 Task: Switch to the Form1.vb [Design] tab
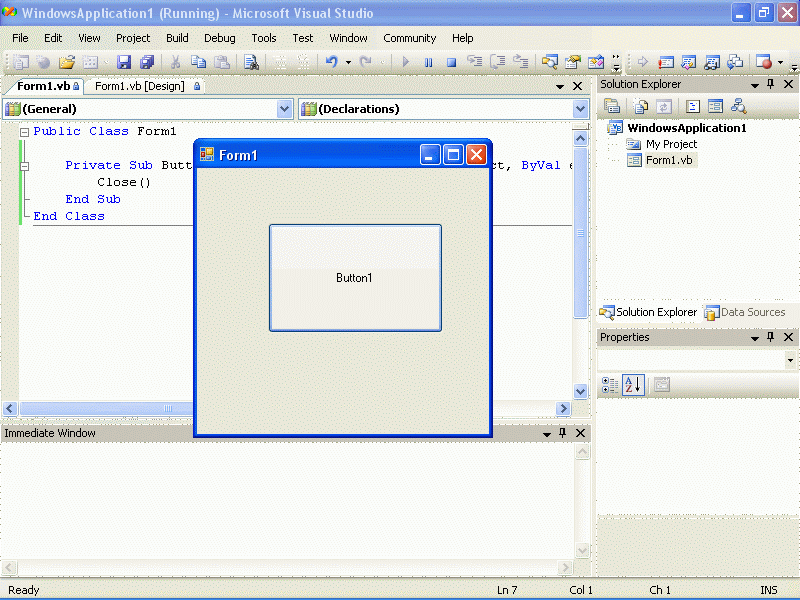[x=144, y=86]
